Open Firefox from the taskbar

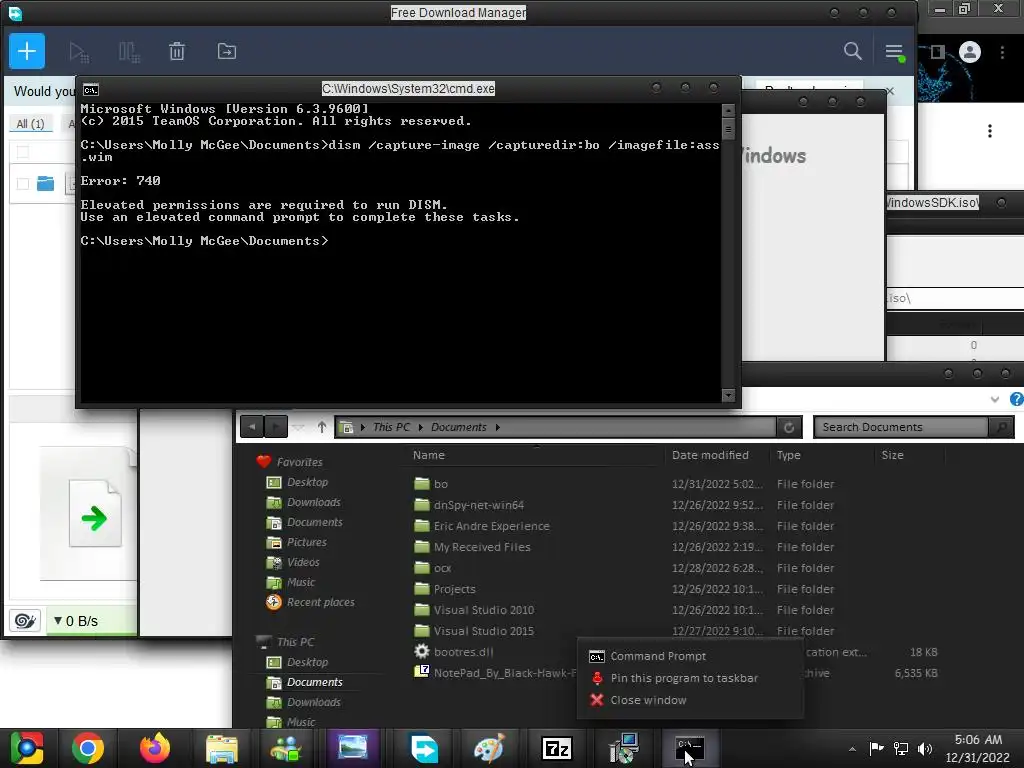click(155, 748)
